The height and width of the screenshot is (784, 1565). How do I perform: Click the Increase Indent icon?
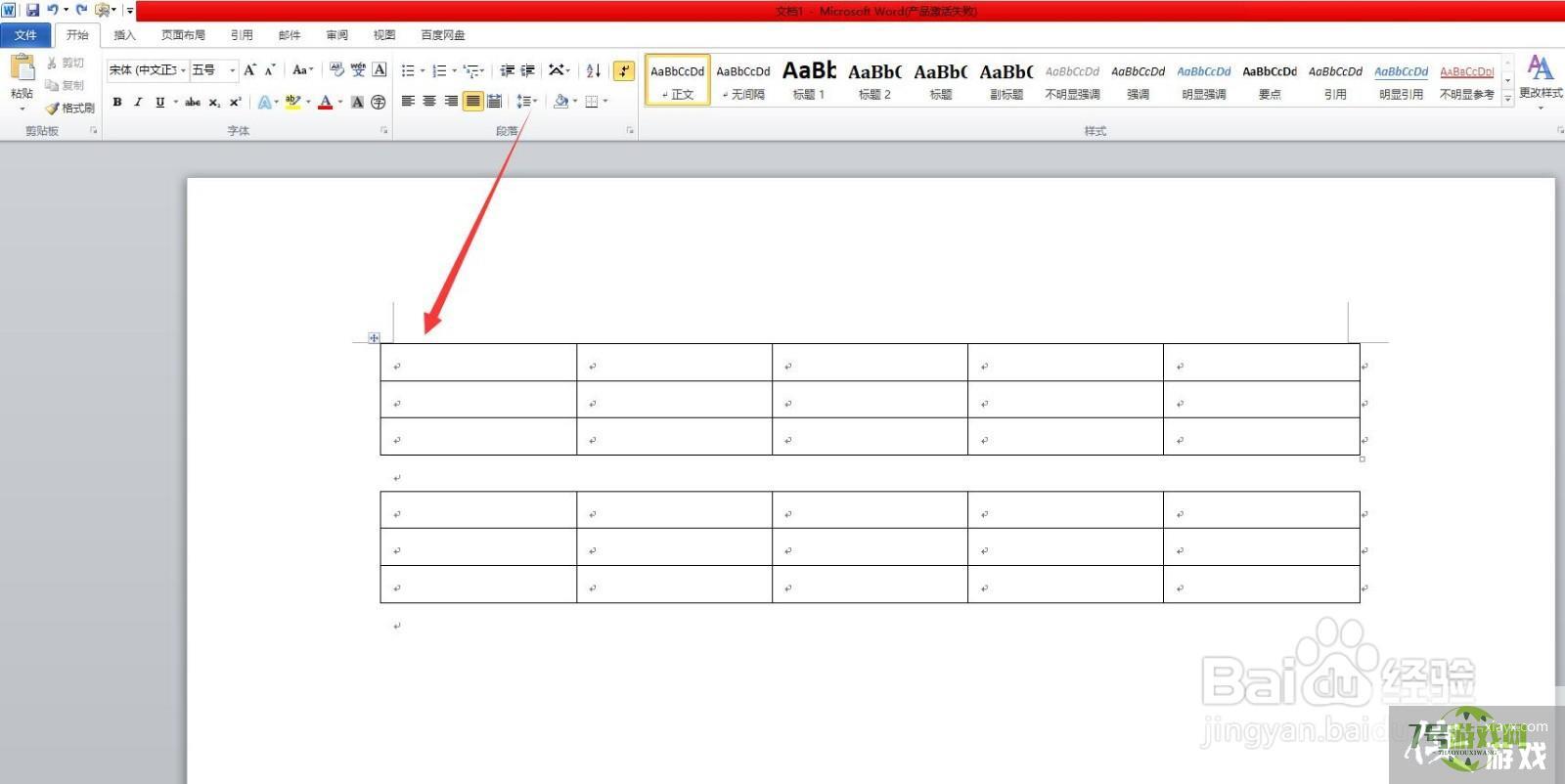528,70
